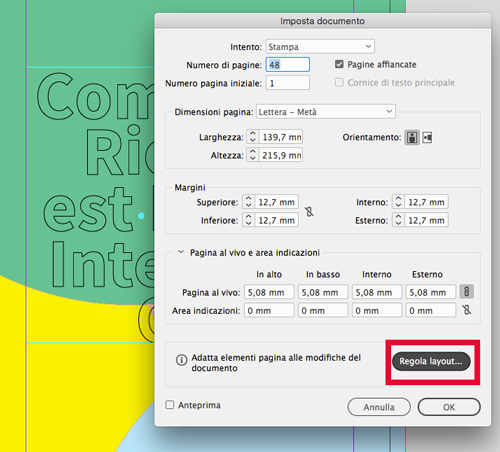500x452 pixels.
Task: Open the Dimensioni pagina dropdown
Action: click(x=326, y=111)
